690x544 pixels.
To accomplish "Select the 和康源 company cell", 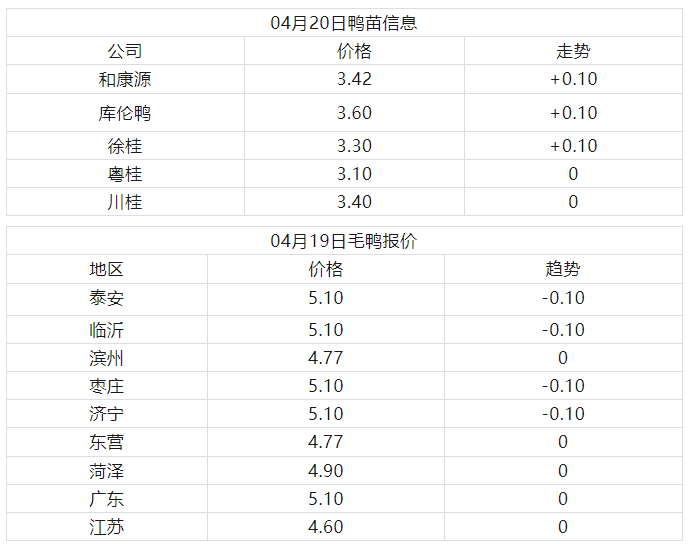I will 125,79.
